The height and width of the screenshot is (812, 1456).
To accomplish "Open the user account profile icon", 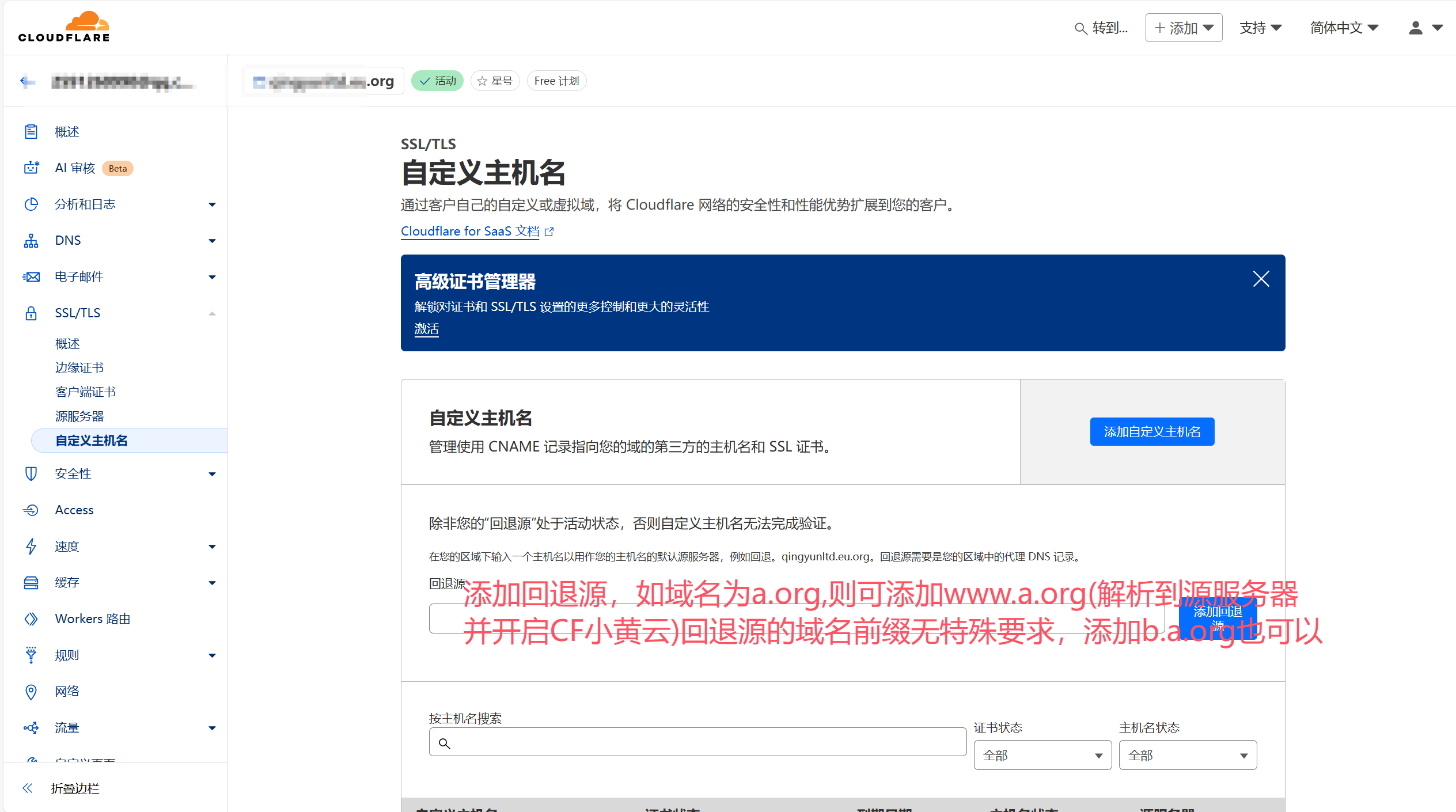I will [x=1416, y=28].
